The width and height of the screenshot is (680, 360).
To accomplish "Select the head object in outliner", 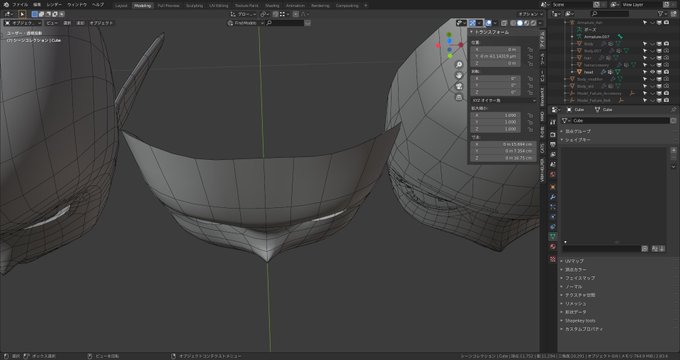I will pos(588,72).
